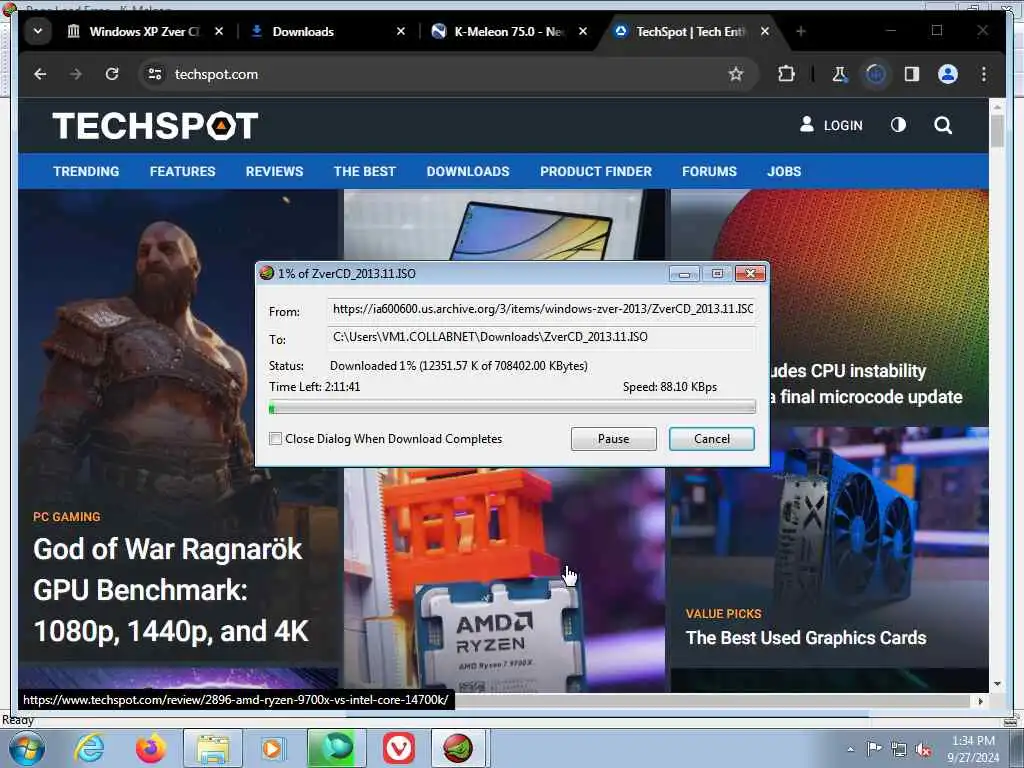The width and height of the screenshot is (1024, 768).
Task: Open the Chrome profile avatar
Action: (948, 74)
